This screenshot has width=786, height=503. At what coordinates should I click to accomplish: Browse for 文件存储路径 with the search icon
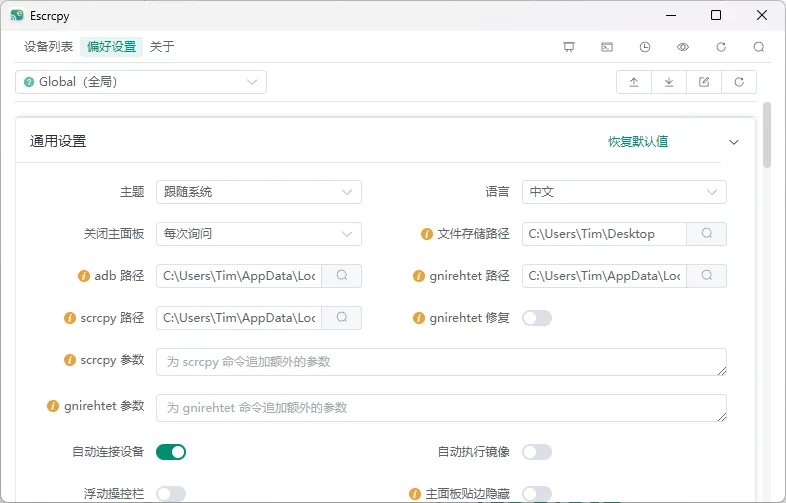(706, 234)
